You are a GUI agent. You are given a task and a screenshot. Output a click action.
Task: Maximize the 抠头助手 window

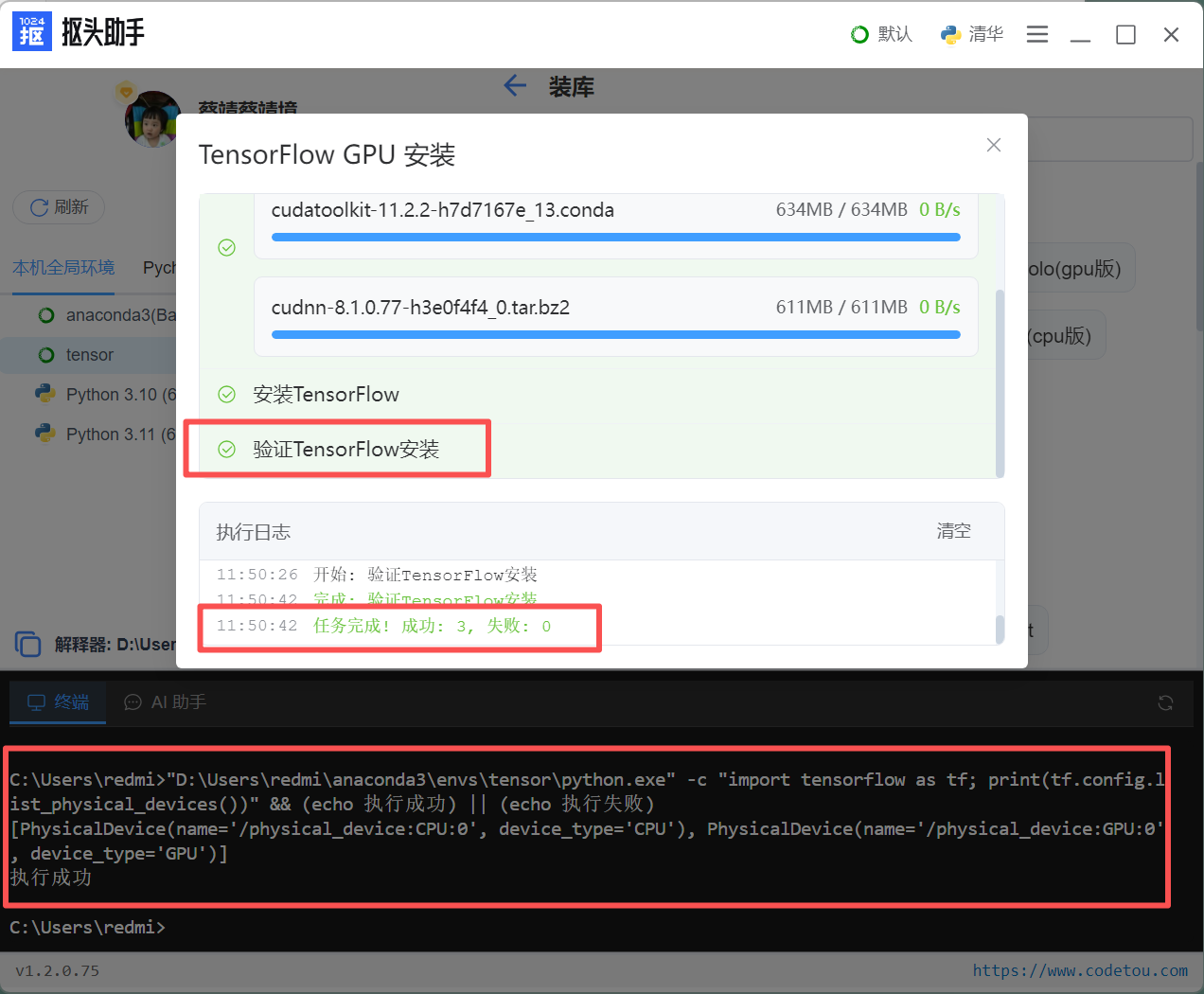[1125, 34]
